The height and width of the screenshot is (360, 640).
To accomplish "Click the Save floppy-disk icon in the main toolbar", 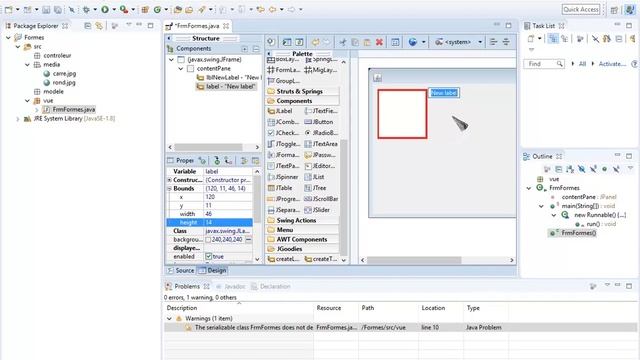I will point(46,9).
